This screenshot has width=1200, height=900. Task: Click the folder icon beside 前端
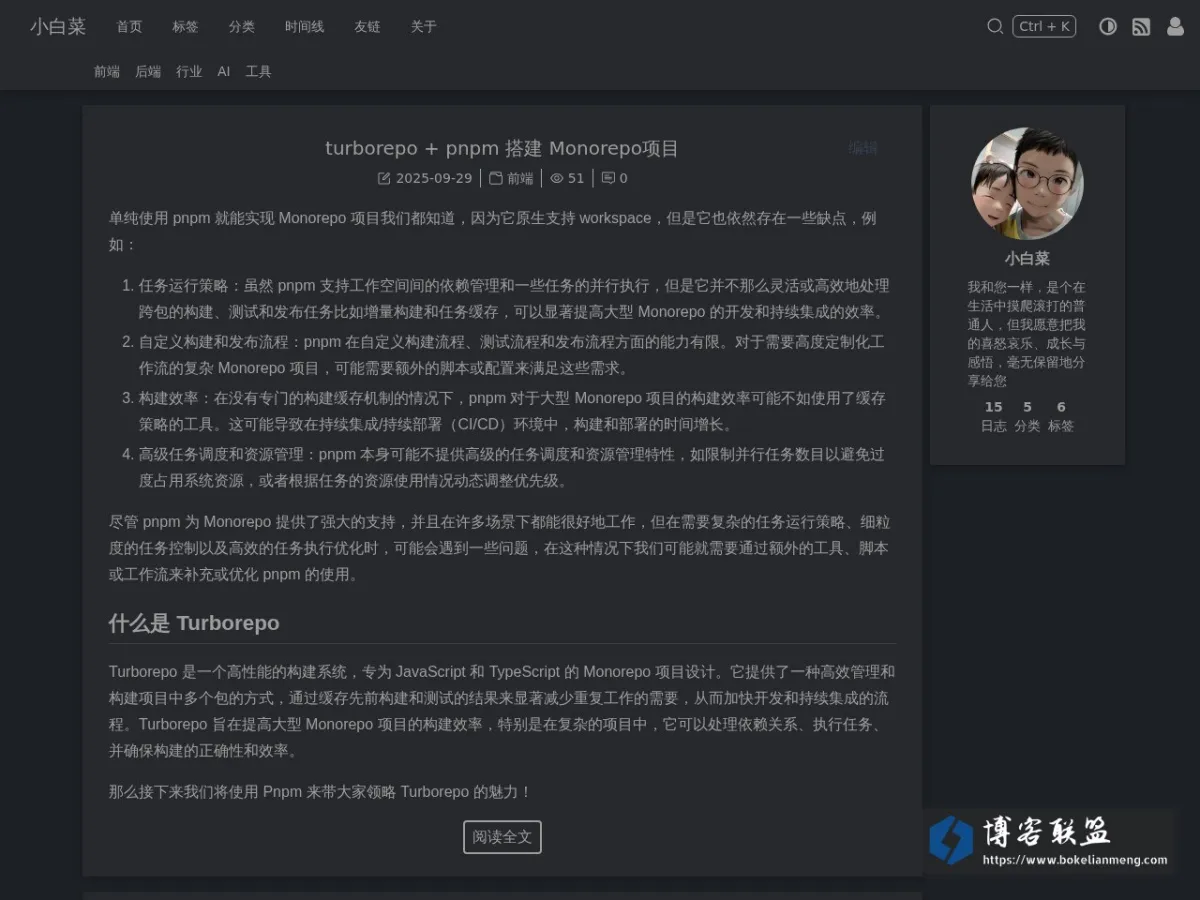[x=495, y=178]
